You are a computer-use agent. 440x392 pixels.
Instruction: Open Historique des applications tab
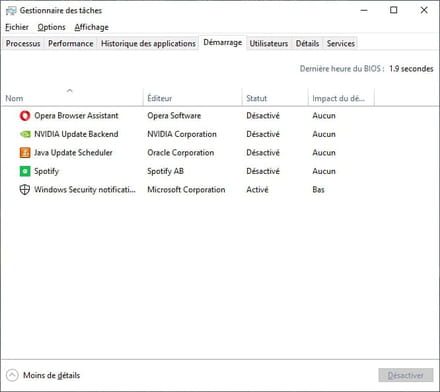point(148,44)
